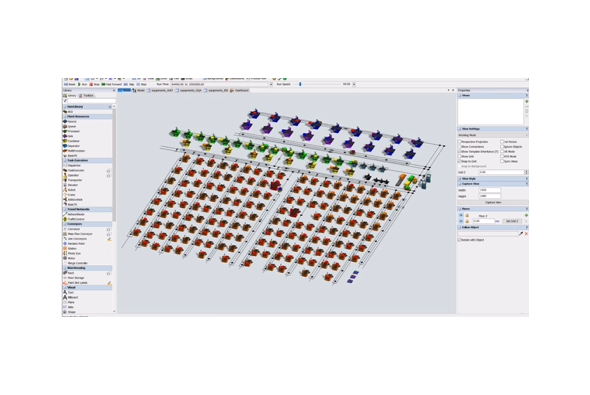Pick the Processor object icon
The width and height of the screenshot is (590, 395).
tap(65, 131)
